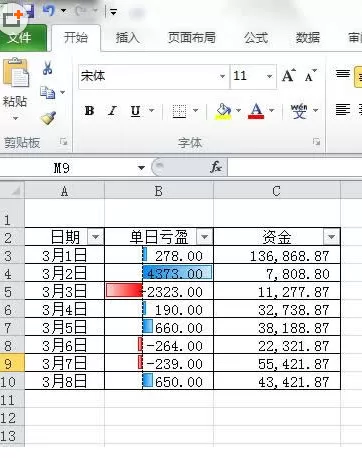Click the Copy icon
The width and height of the screenshot is (362, 458).
point(47,93)
